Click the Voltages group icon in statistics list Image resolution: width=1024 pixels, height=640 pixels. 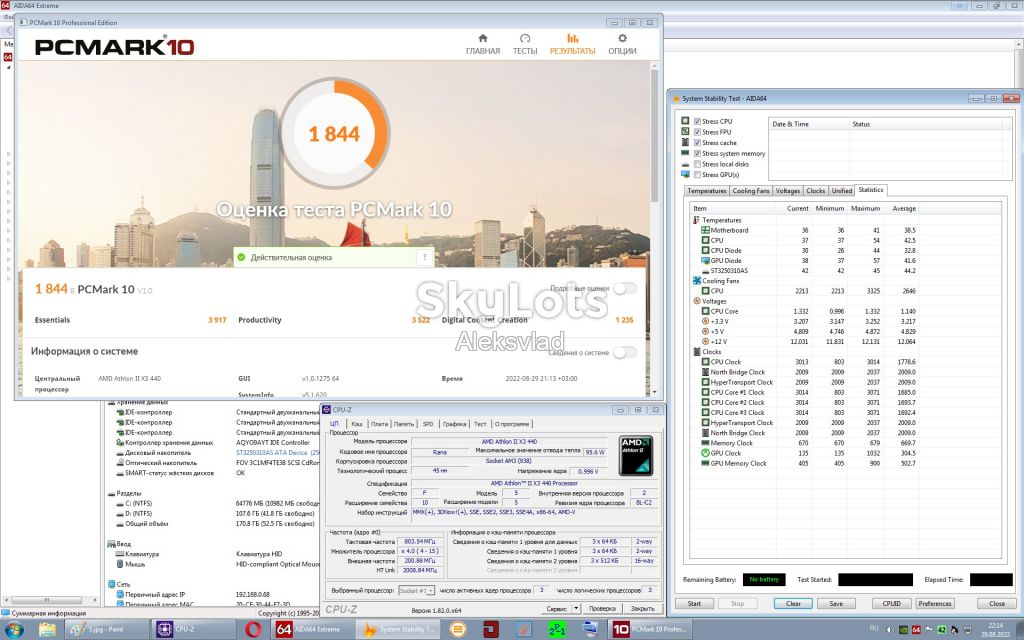pyautogui.click(x=696, y=301)
